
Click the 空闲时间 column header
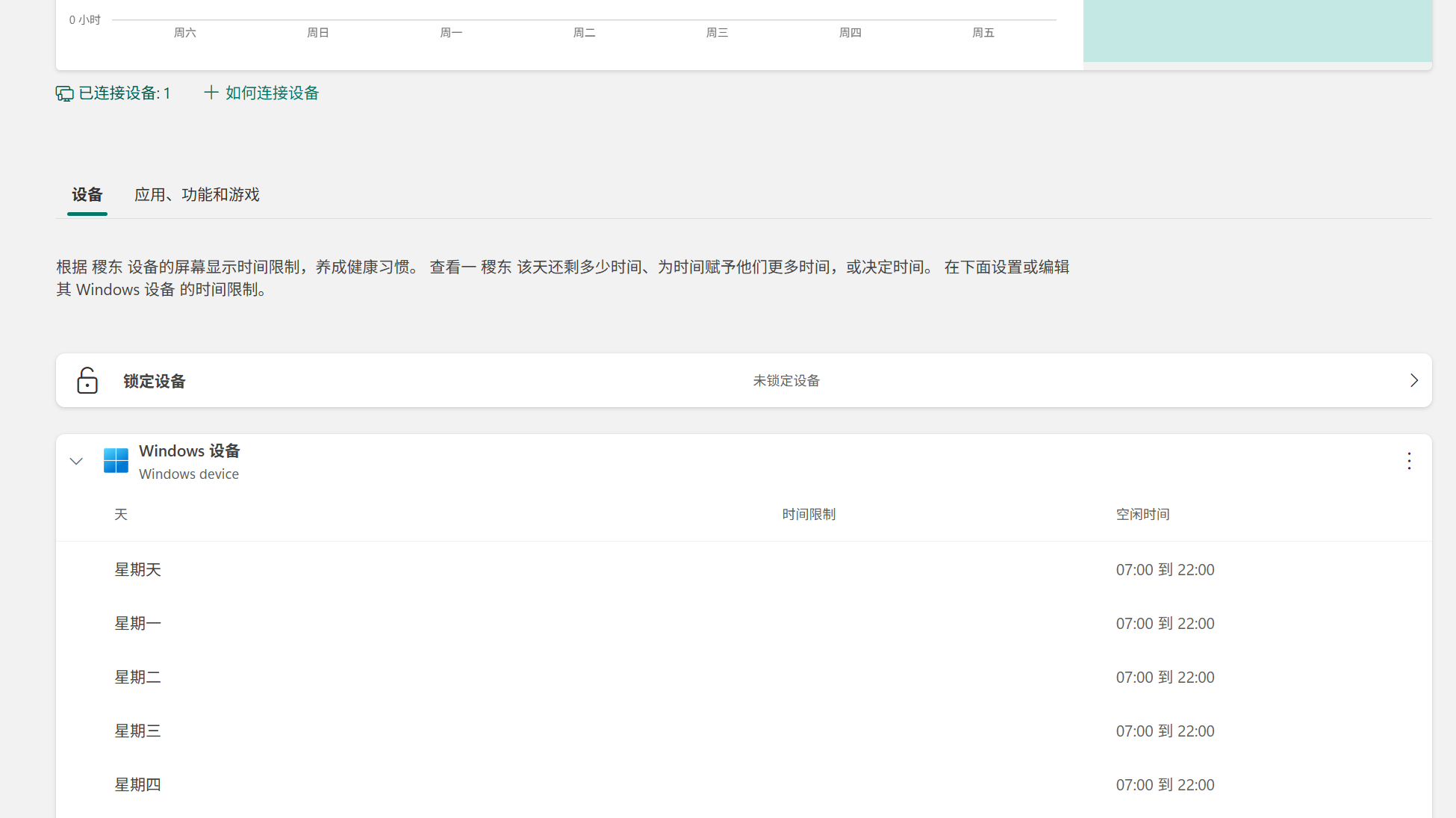(1142, 514)
